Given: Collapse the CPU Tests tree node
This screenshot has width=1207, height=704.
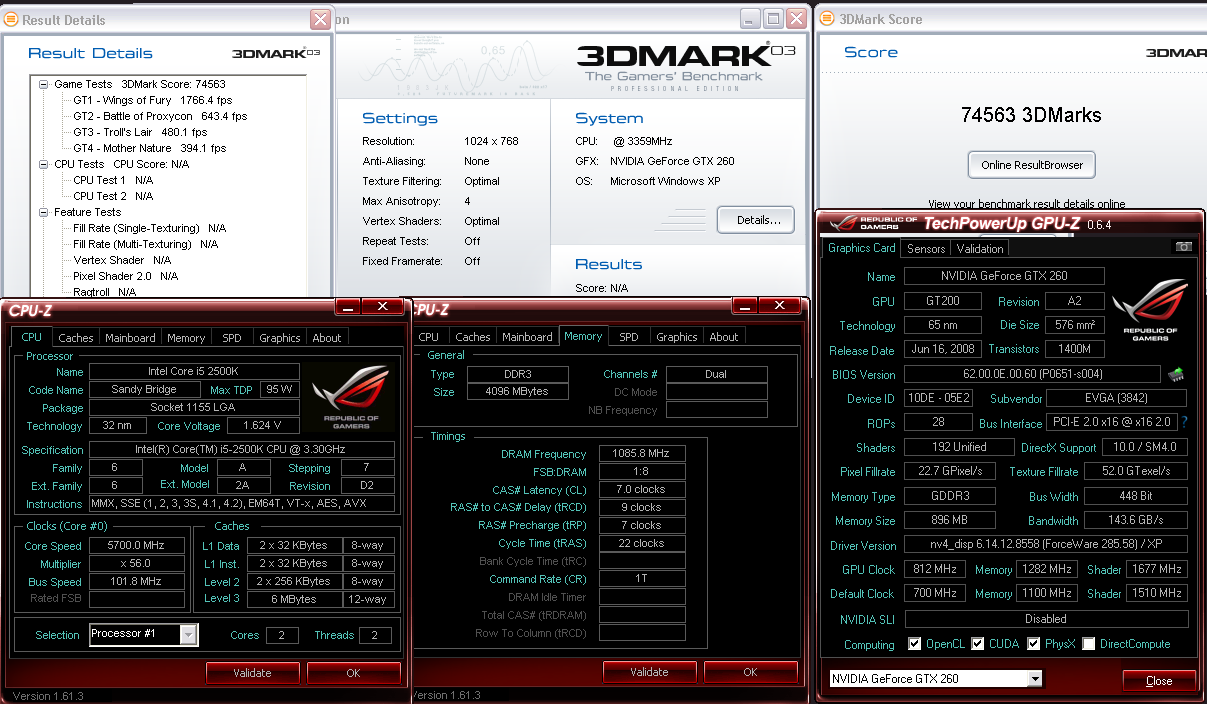Looking at the screenshot, I should click(44, 165).
